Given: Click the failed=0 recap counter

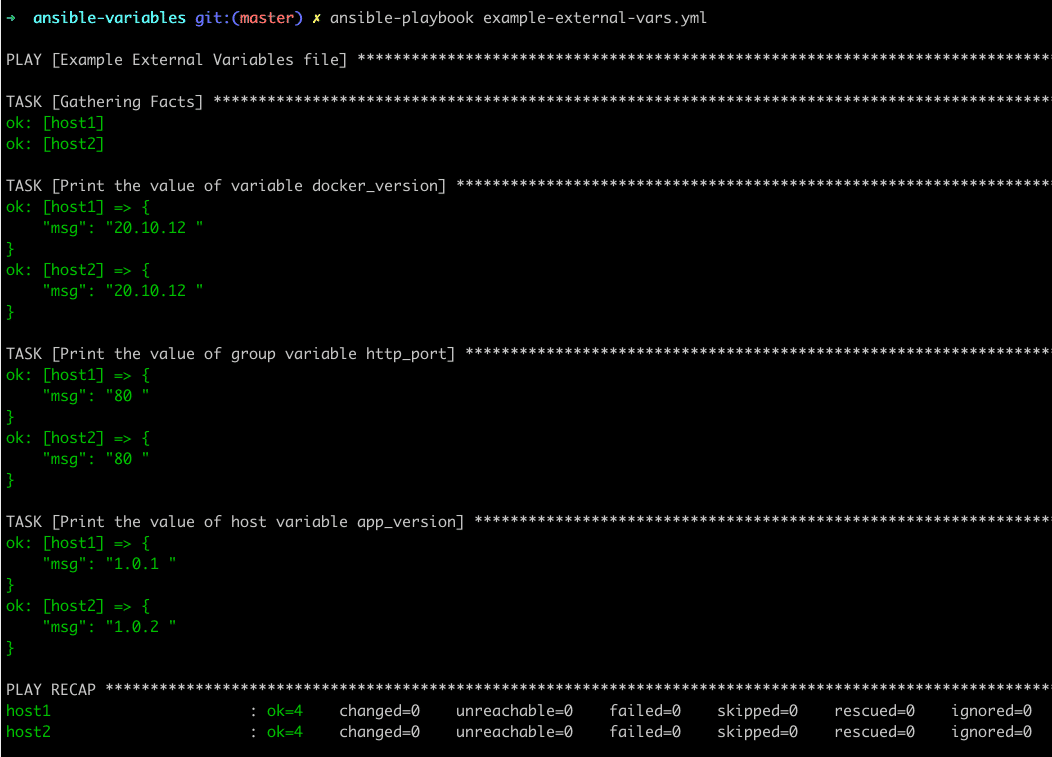Looking at the screenshot, I should (x=645, y=710).
